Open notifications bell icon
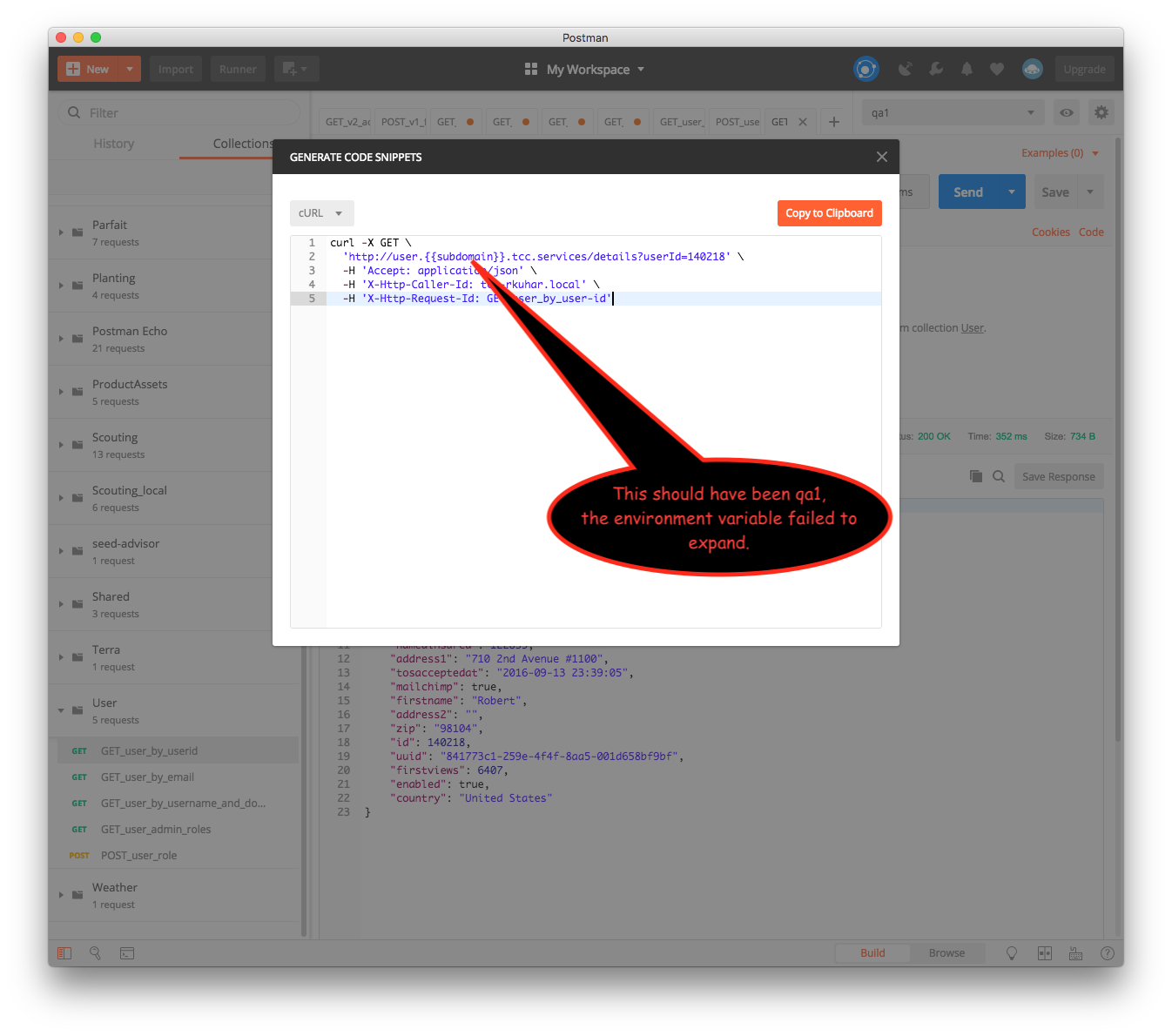This screenshot has height=1036, width=1172. click(x=967, y=69)
